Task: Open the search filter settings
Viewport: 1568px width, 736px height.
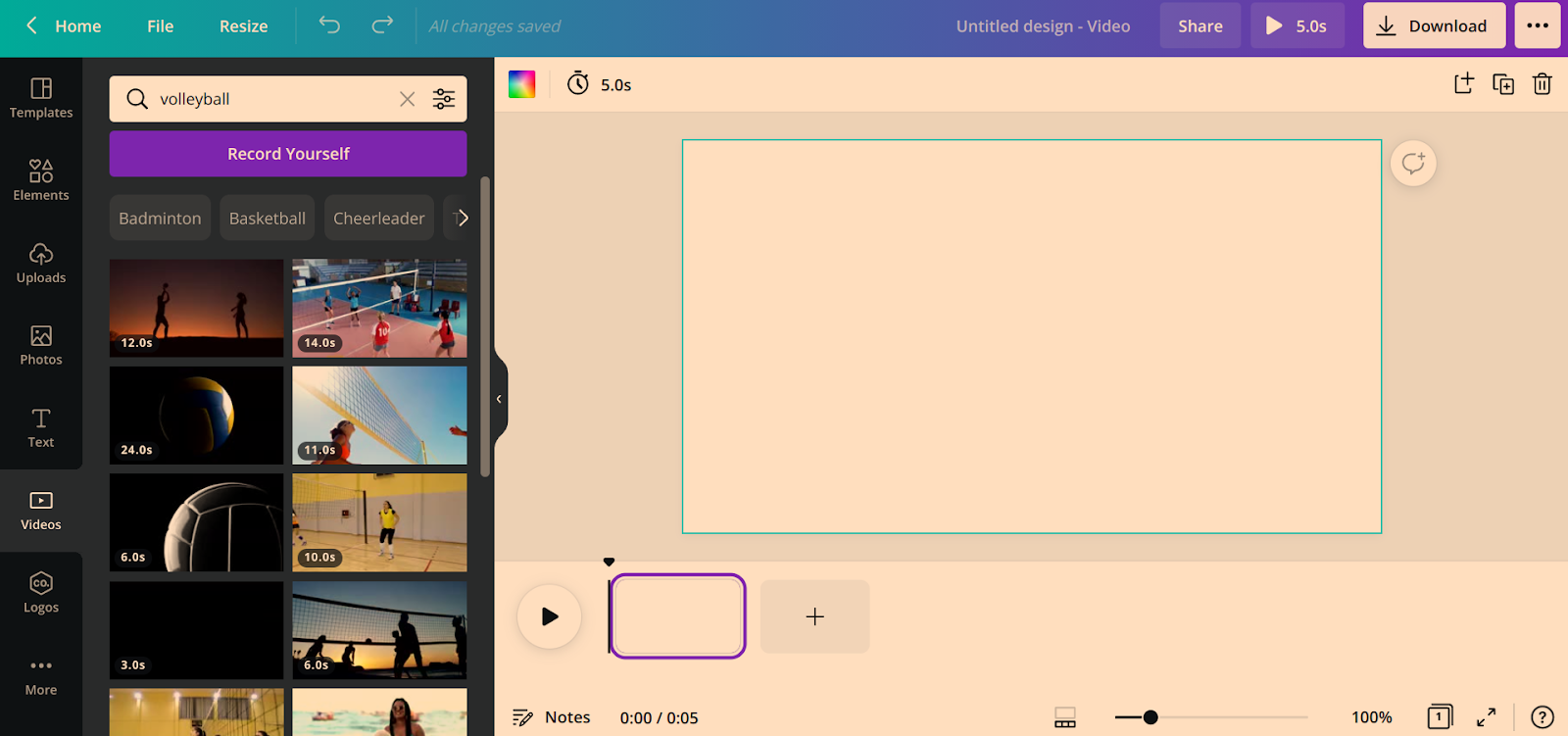Action: pos(444,99)
